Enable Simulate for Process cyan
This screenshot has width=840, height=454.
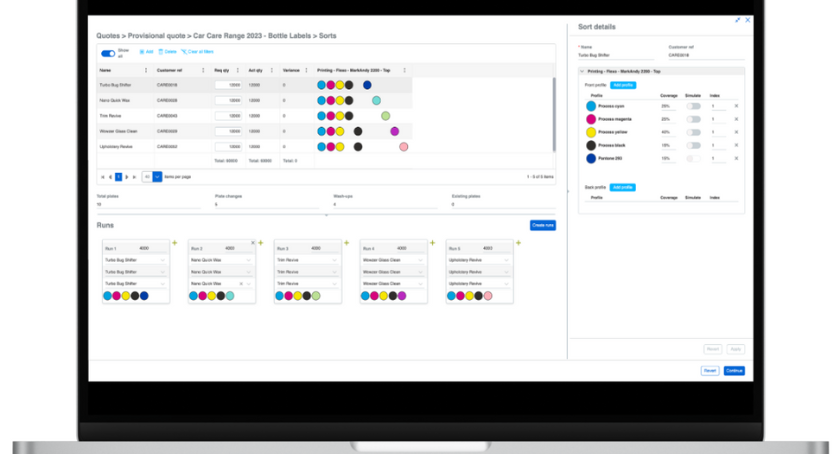(694, 106)
